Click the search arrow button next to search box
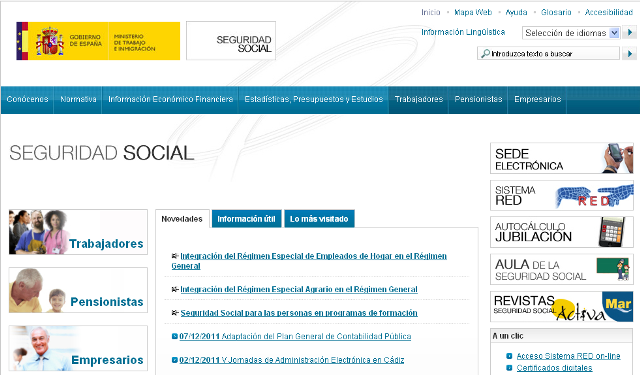The width and height of the screenshot is (640, 375). [629, 53]
